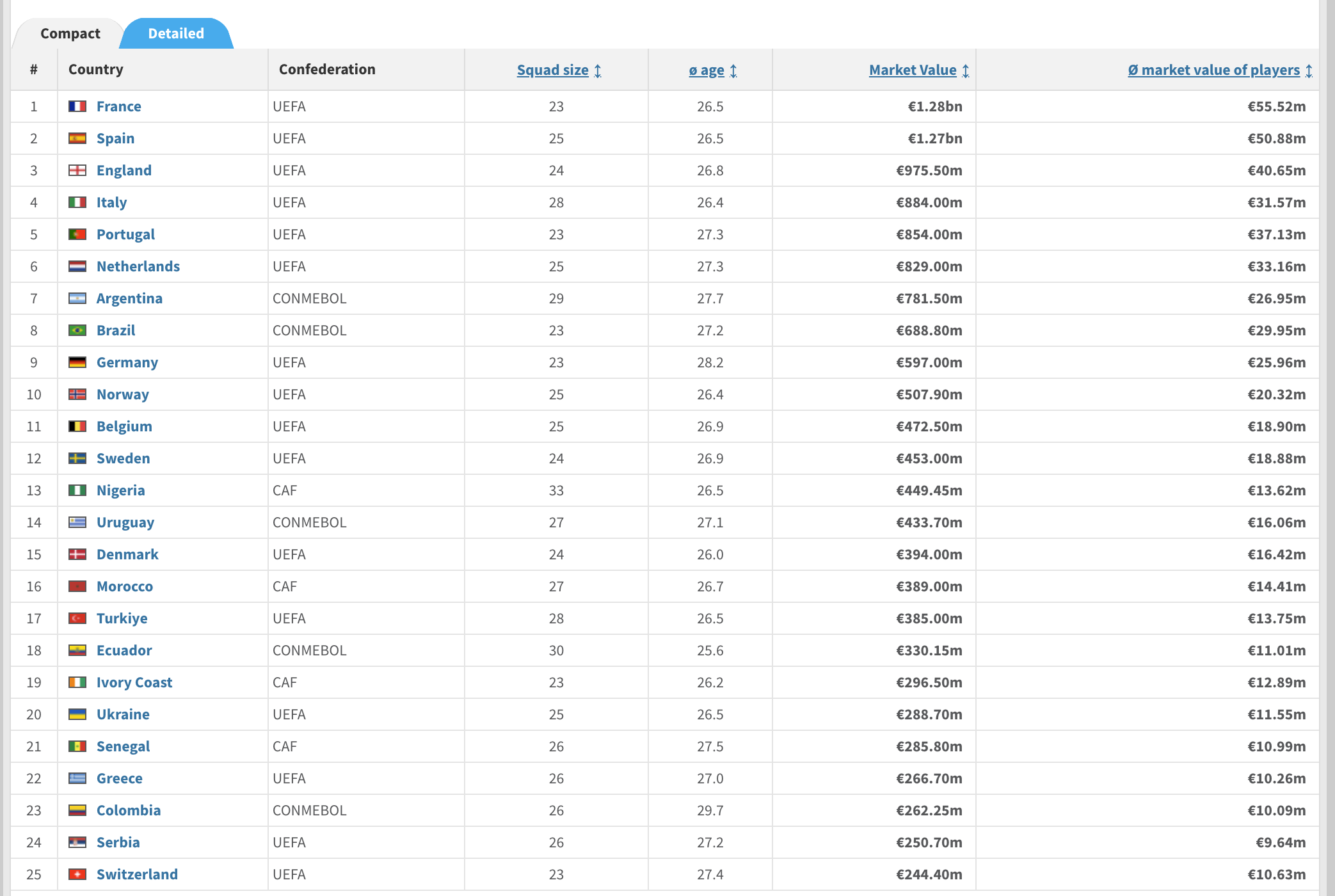This screenshot has height=896, width=1335.
Task: View the Ukraine team page
Action: pos(124,714)
